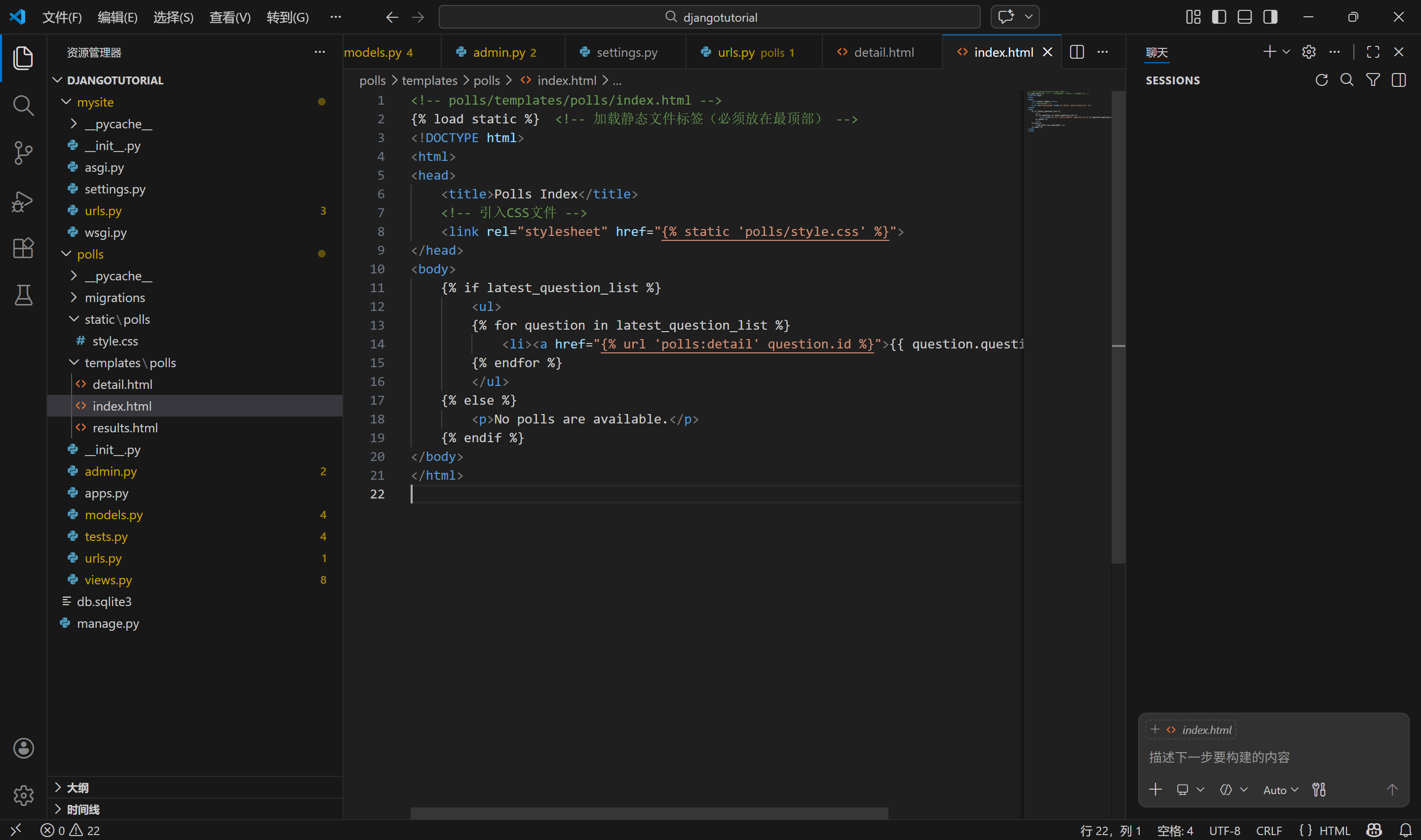
Task: Open the Extensions view
Action: 23,248
